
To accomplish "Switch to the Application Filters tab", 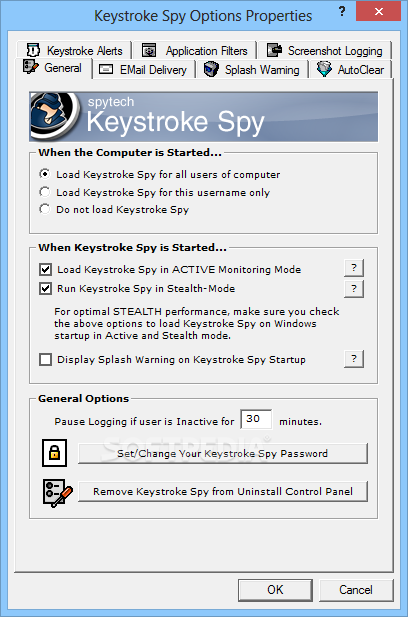I will (x=194, y=50).
